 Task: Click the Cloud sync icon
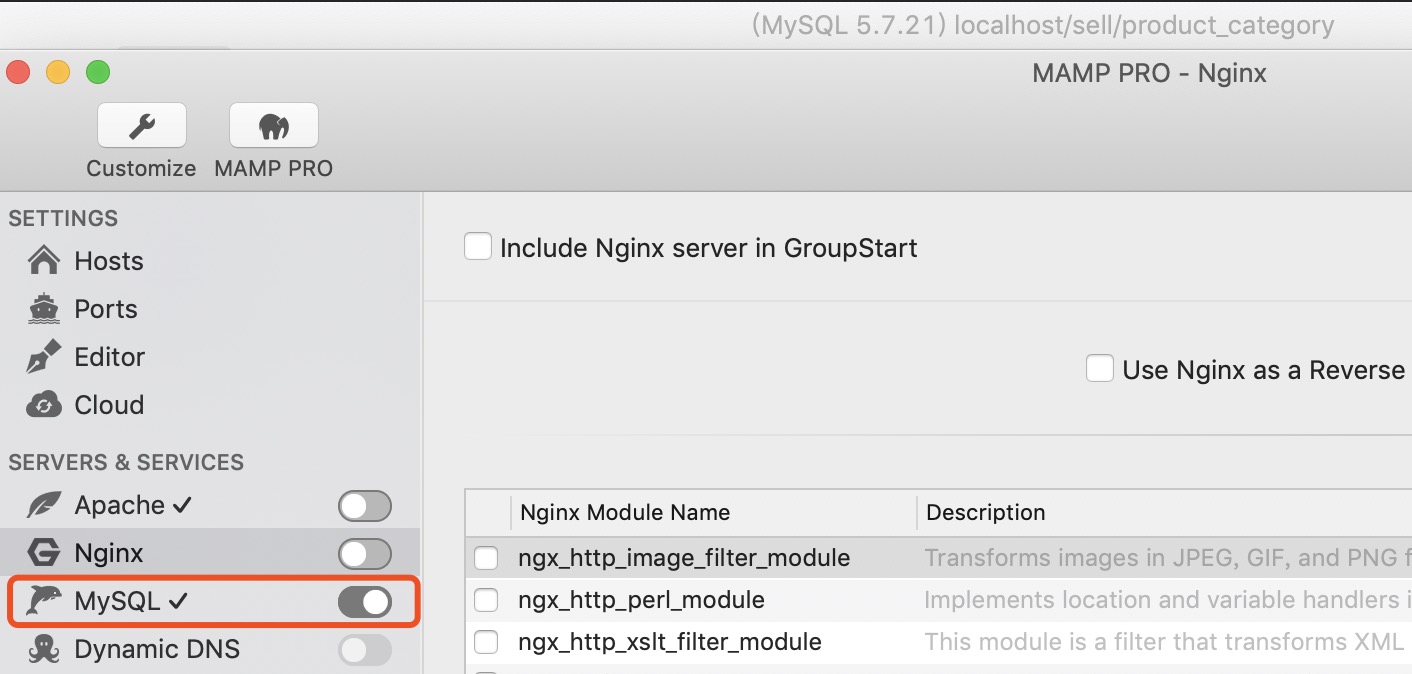click(x=44, y=405)
